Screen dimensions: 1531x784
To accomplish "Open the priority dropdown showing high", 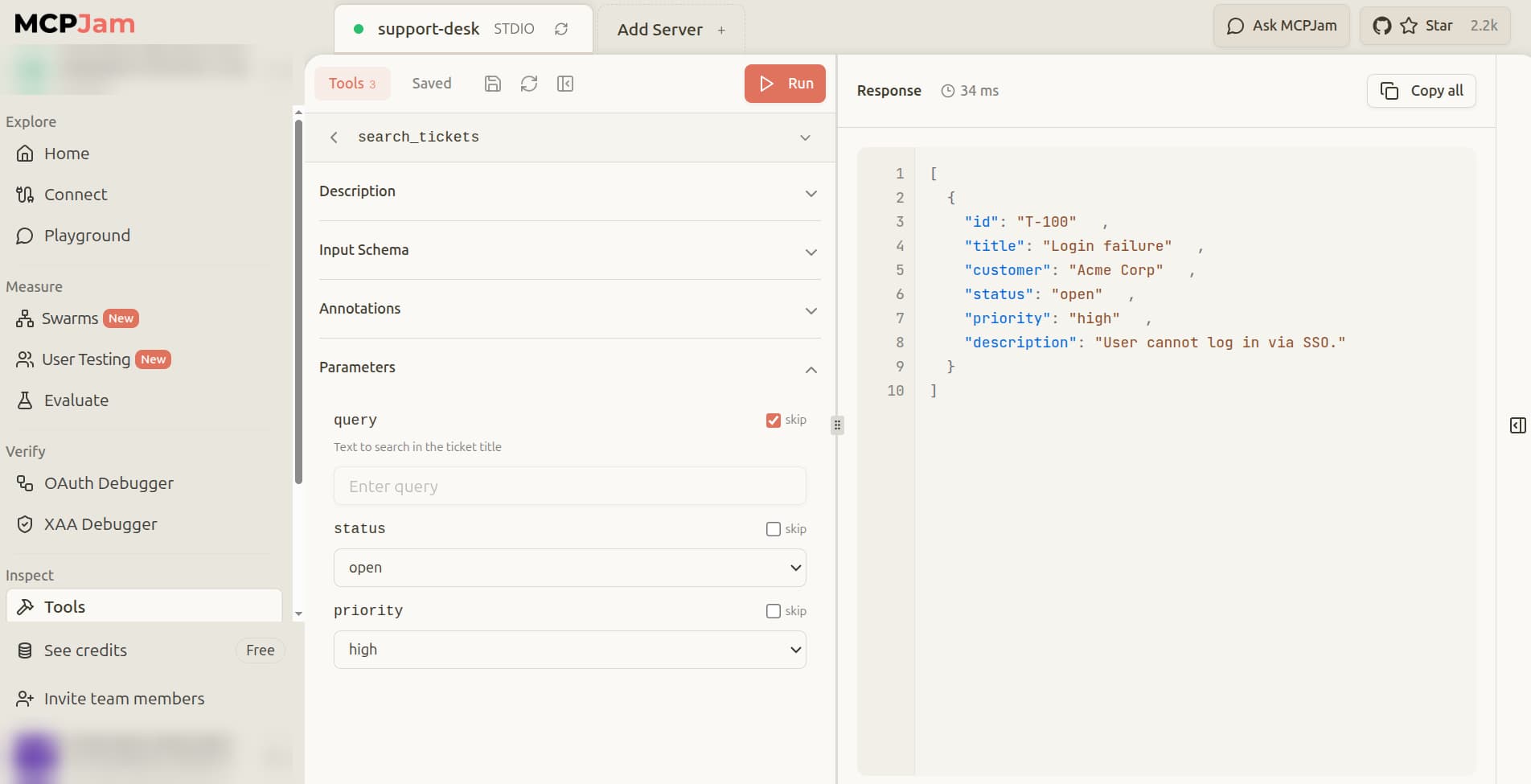I will click(569, 650).
